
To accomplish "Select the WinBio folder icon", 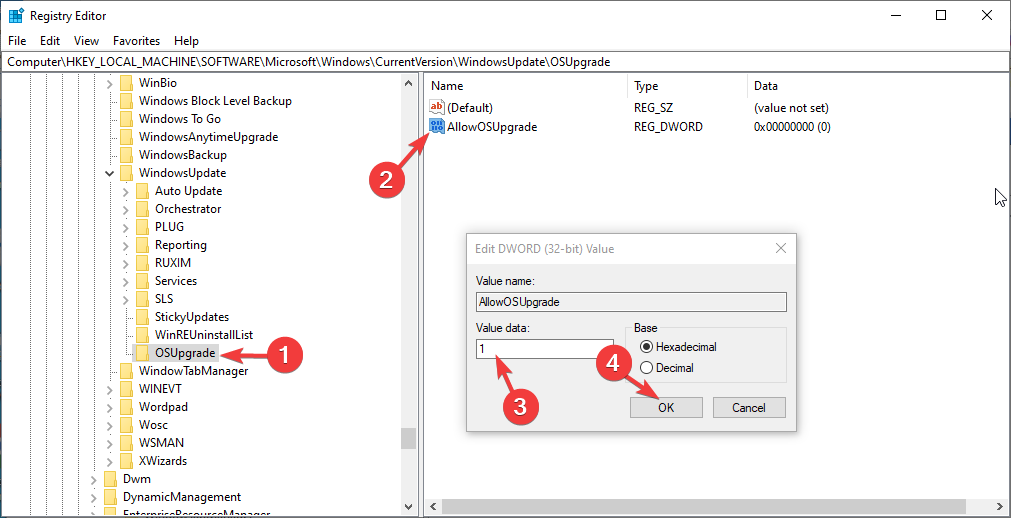I will 127,83.
